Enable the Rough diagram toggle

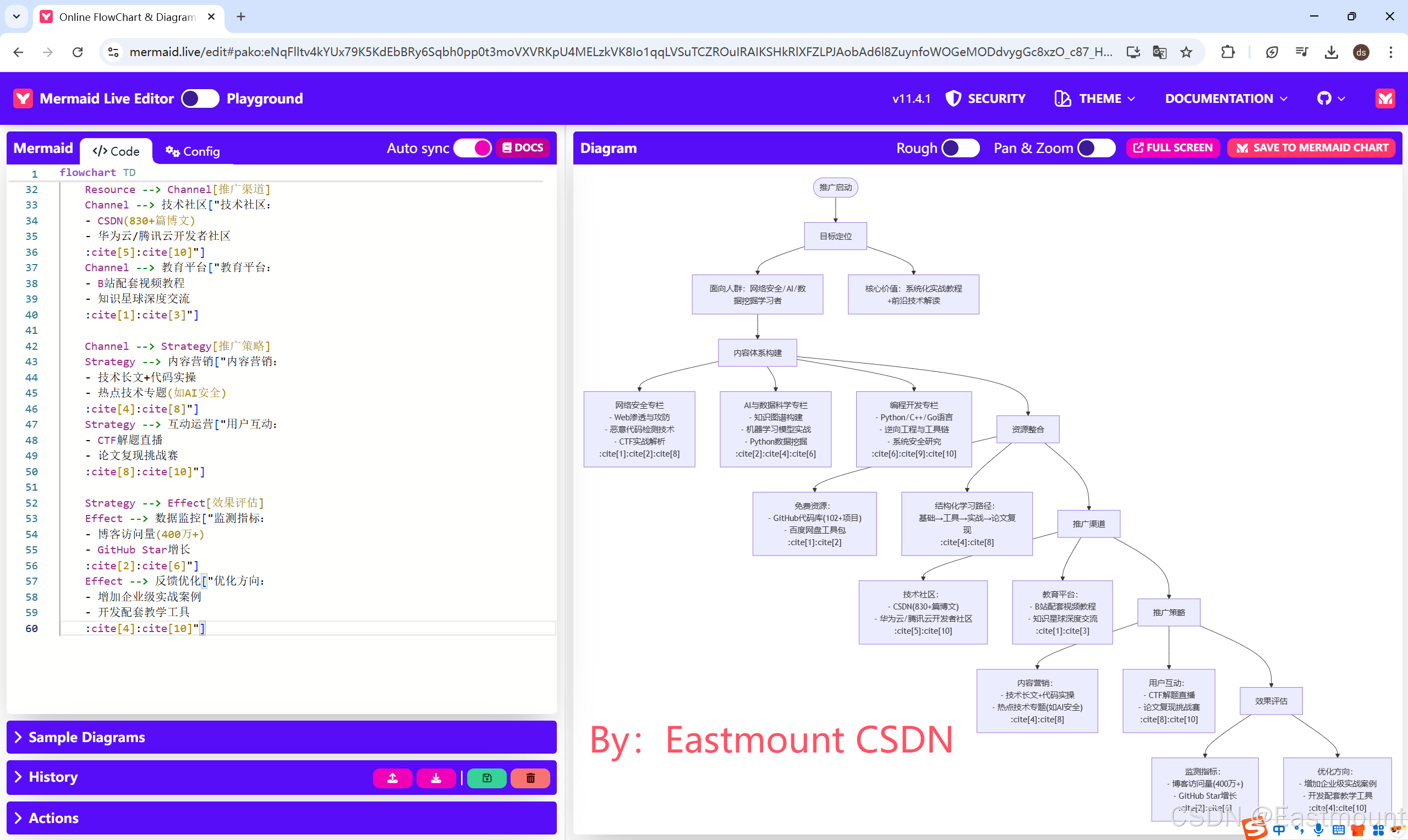(960, 149)
